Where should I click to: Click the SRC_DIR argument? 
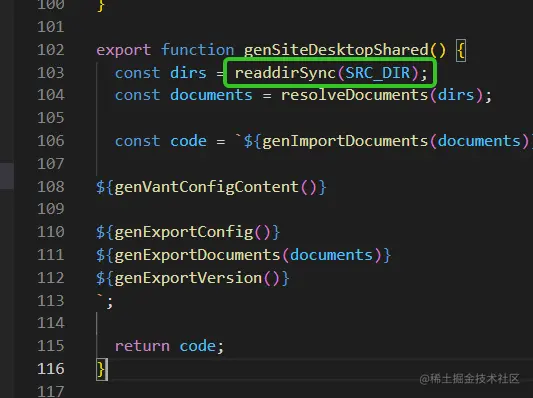(x=378, y=73)
